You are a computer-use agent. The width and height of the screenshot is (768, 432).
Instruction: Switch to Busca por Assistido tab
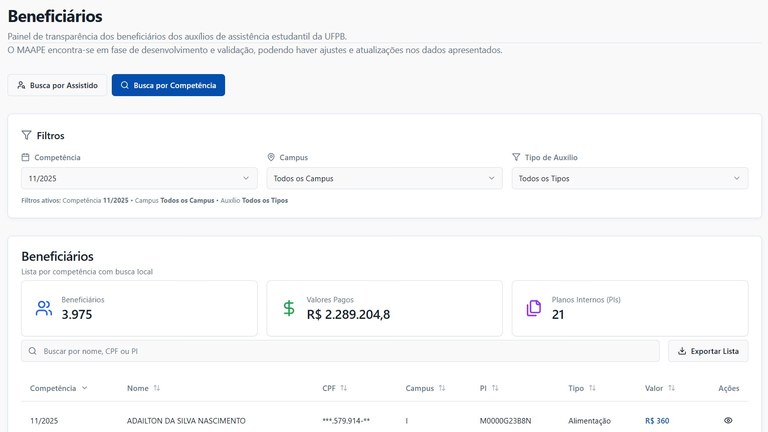coord(57,85)
